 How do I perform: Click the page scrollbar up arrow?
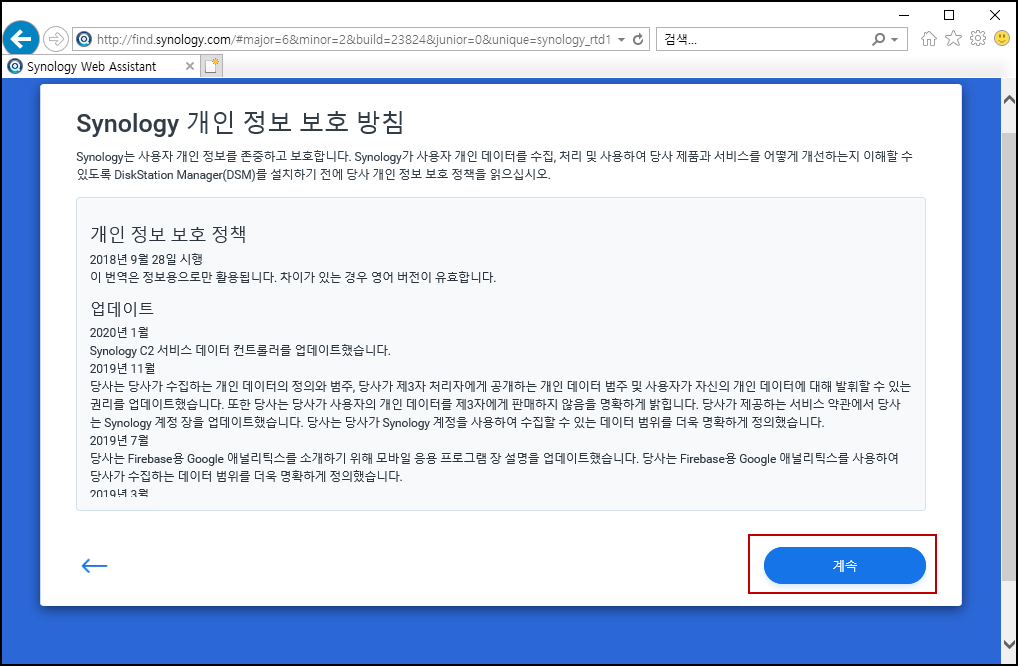pyautogui.click(x=1009, y=99)
